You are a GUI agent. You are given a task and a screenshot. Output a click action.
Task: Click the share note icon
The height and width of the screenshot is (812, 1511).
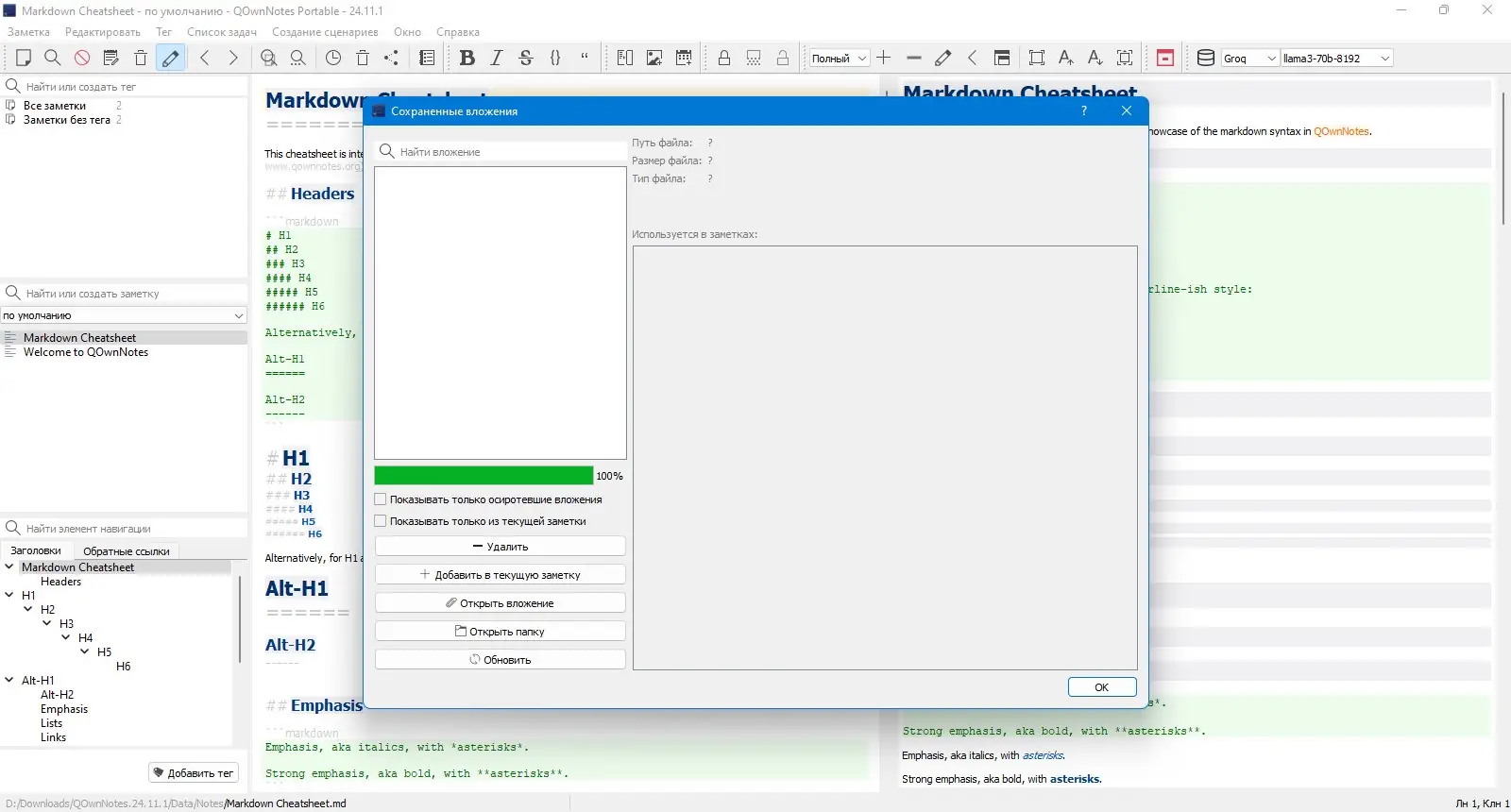[x=391, y=58]
